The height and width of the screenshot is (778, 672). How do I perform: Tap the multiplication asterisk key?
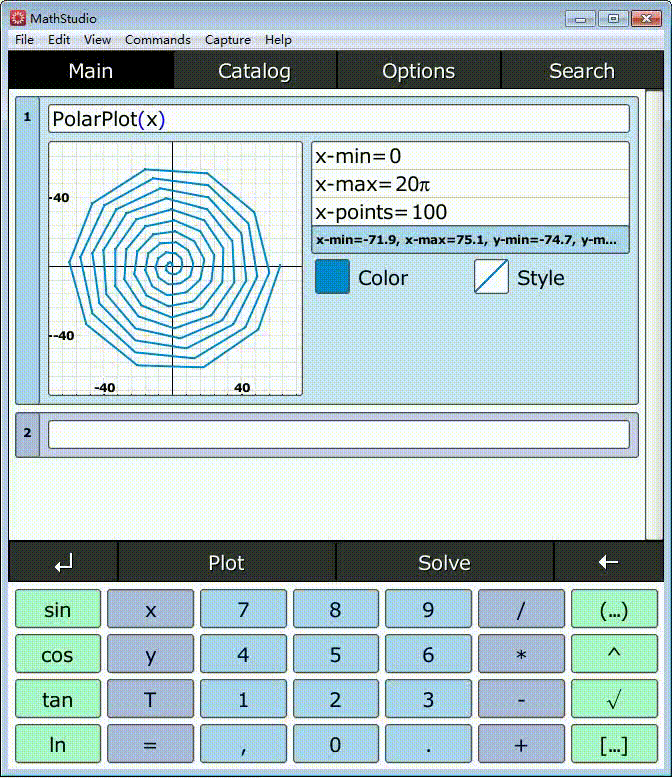[521, 654]
